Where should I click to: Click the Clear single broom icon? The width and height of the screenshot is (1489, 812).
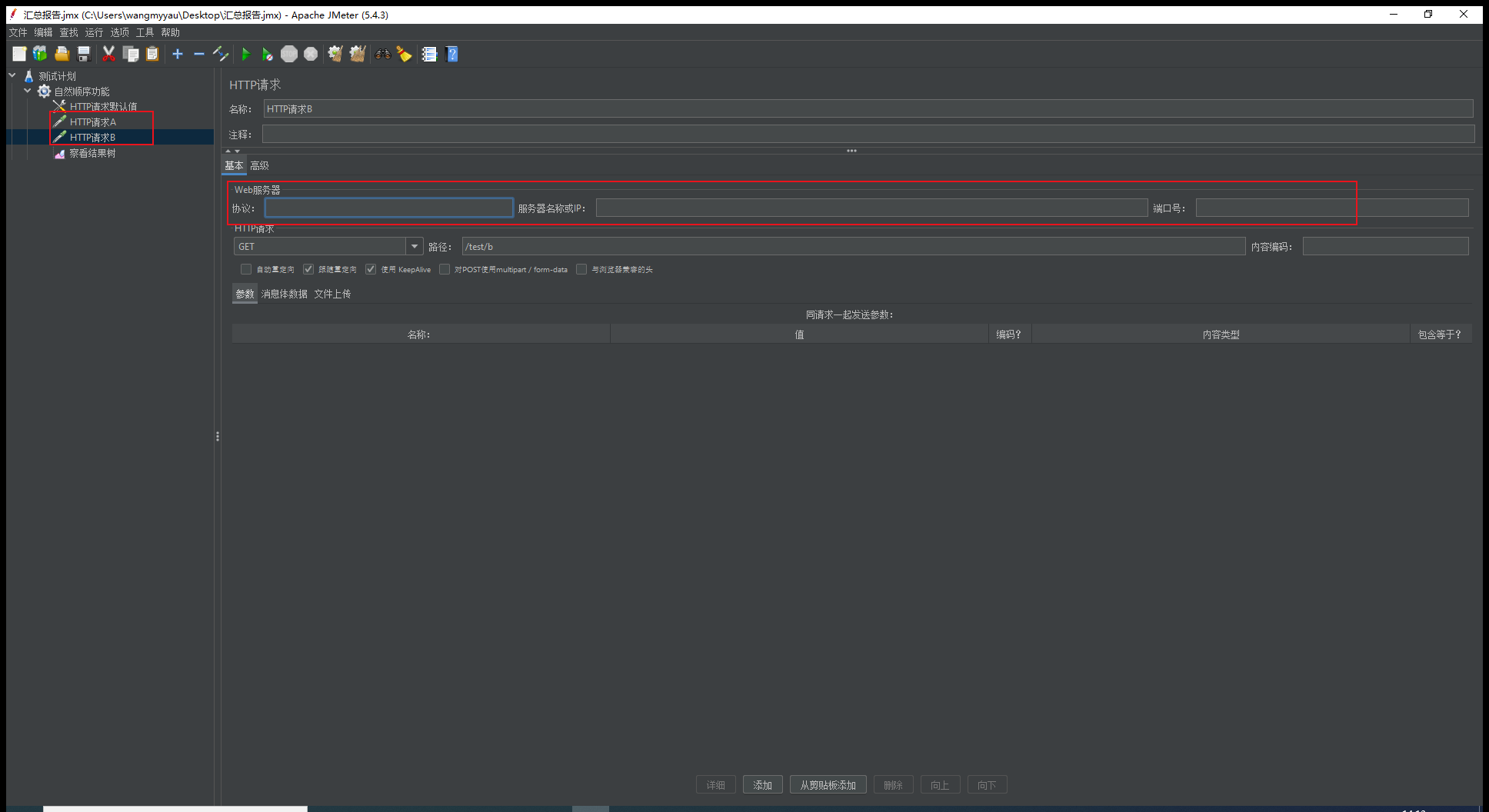335,54
